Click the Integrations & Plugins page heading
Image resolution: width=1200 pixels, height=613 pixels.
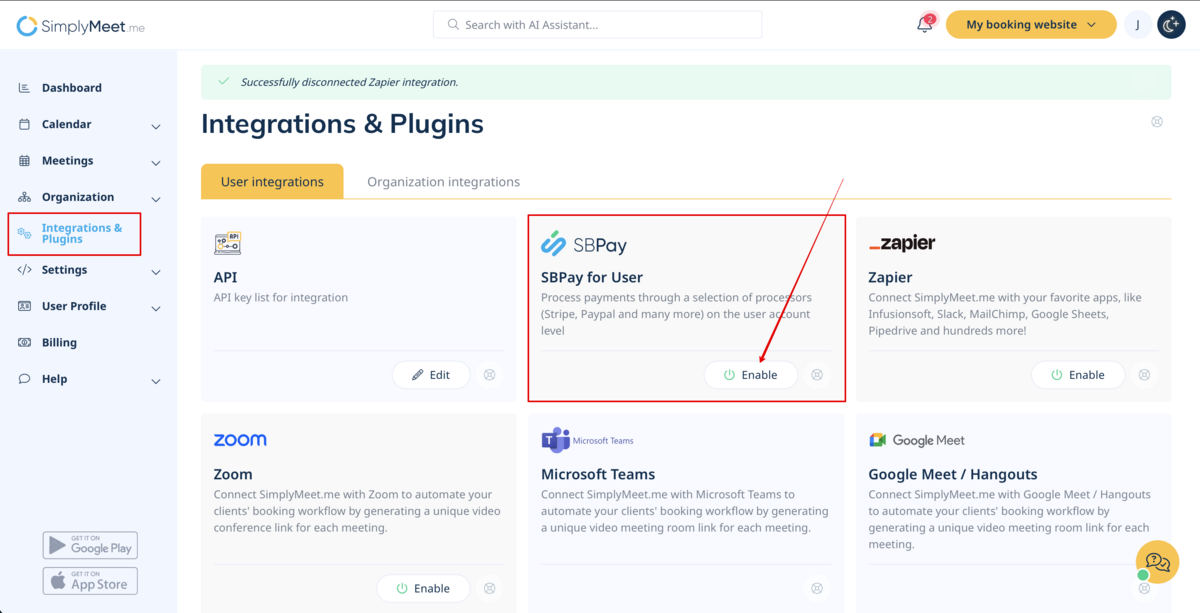[342, 124]
